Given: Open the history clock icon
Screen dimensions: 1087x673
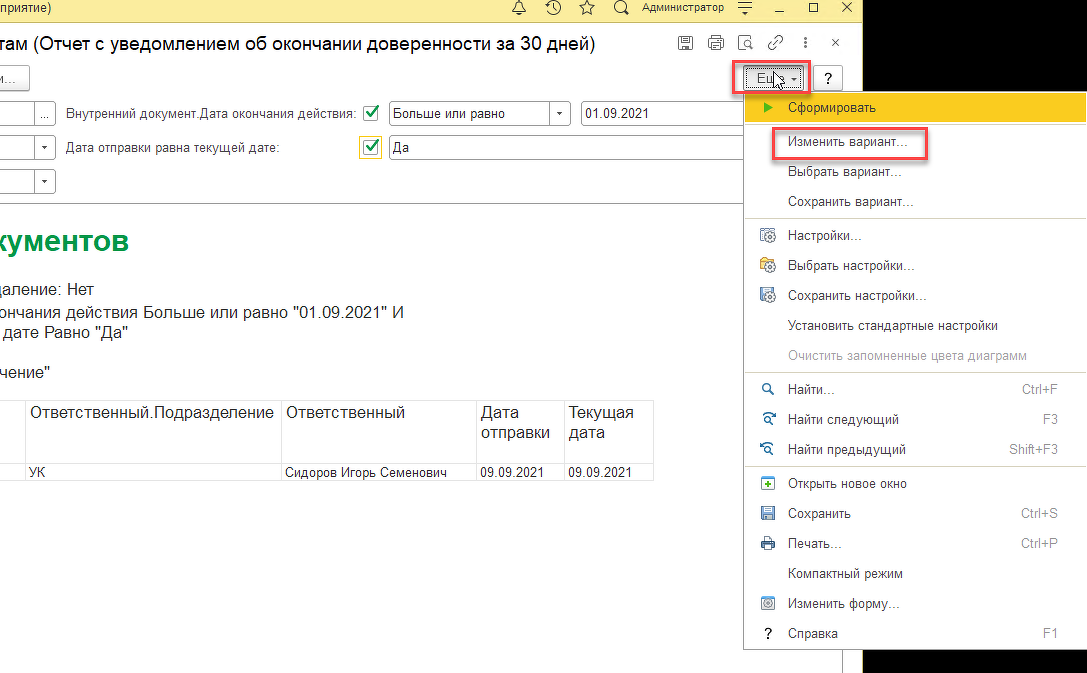Looking at the screenshot, I should pos(553,8).
